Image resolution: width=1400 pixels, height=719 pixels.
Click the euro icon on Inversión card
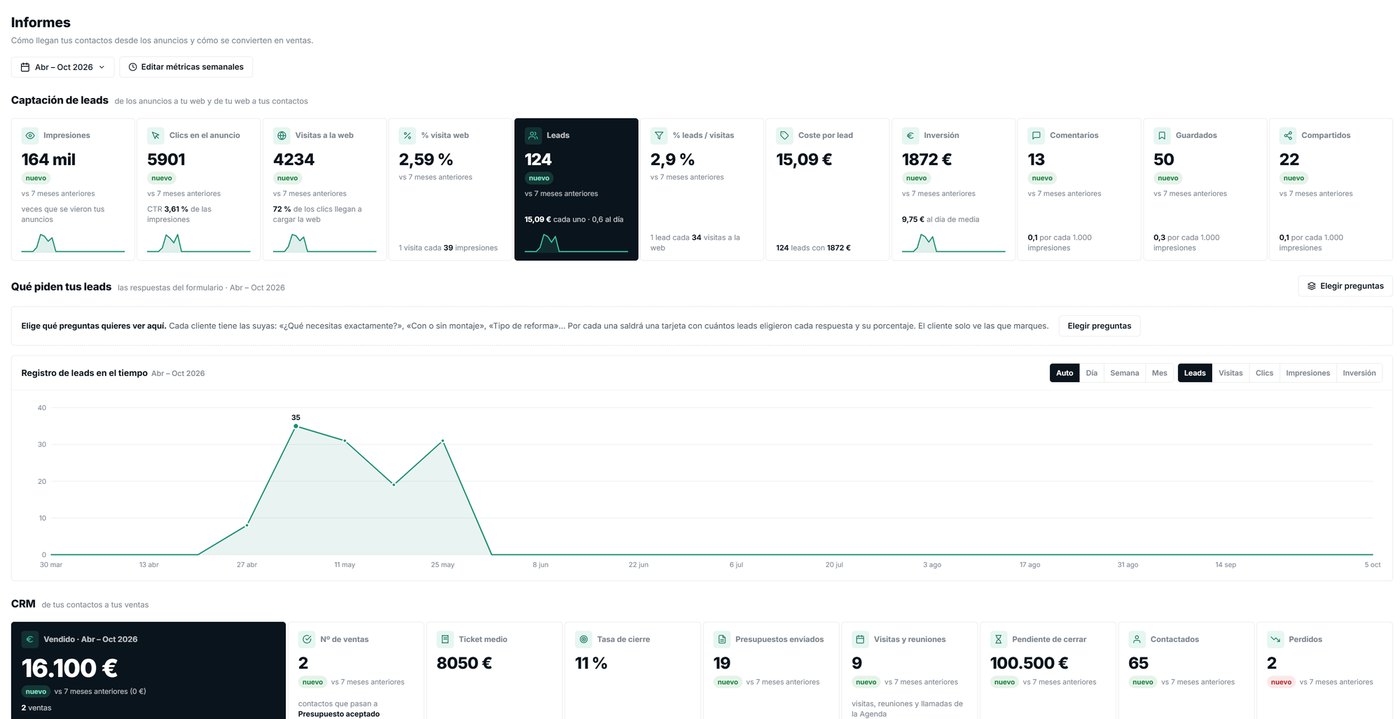[x=911, y=135]
